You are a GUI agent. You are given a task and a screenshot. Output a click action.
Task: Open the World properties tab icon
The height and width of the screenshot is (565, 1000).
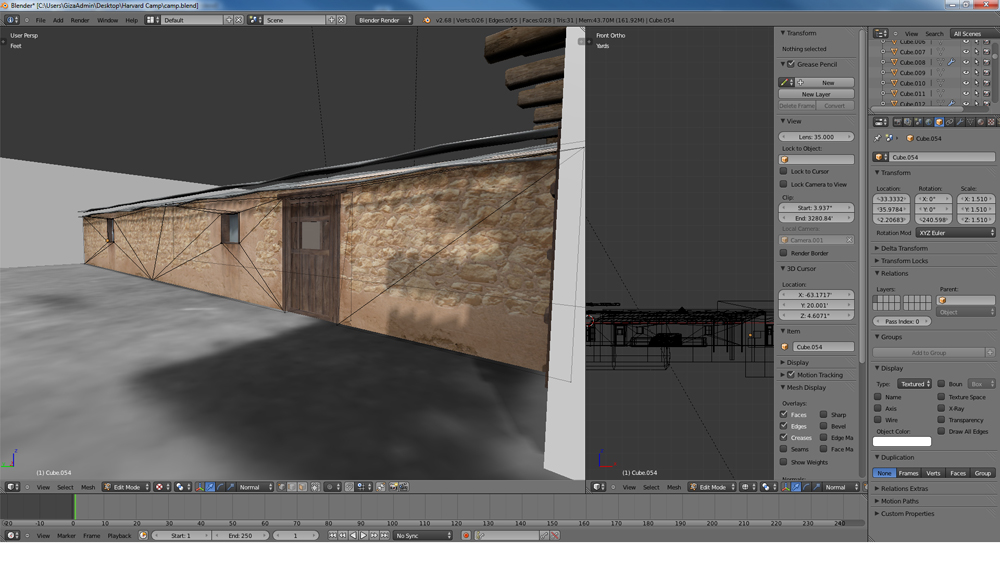tap(929, 122)
